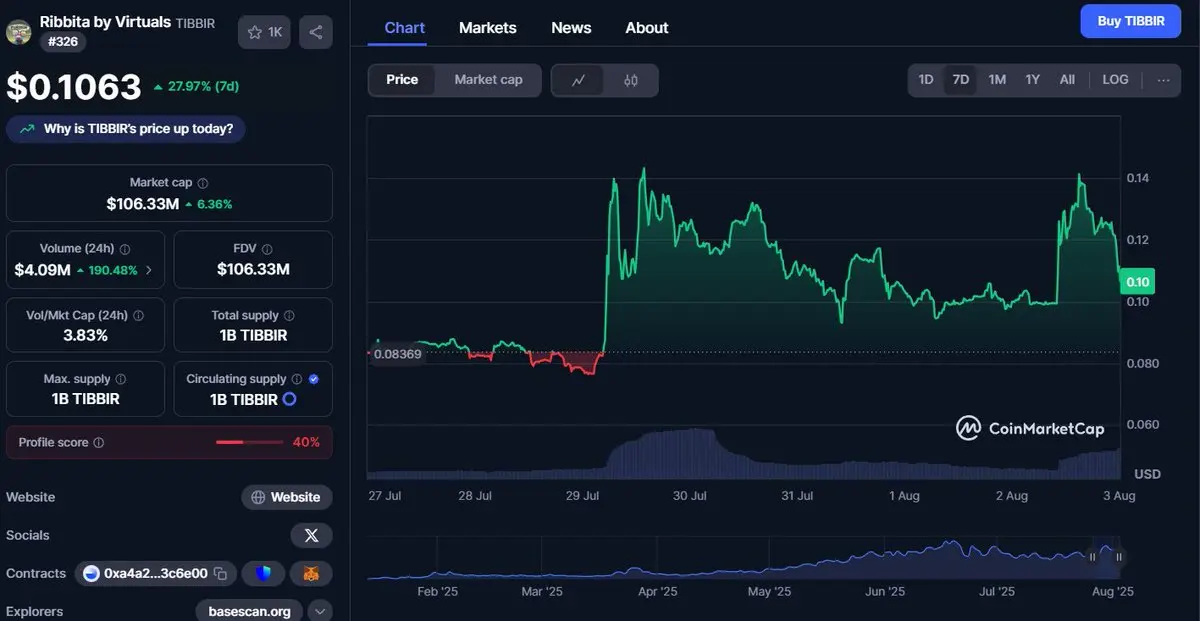Image resolution: width=1200 pixels, height=621 pixels.
Task: Toggle LOG scale on chart
Action: pos(1115,80)
